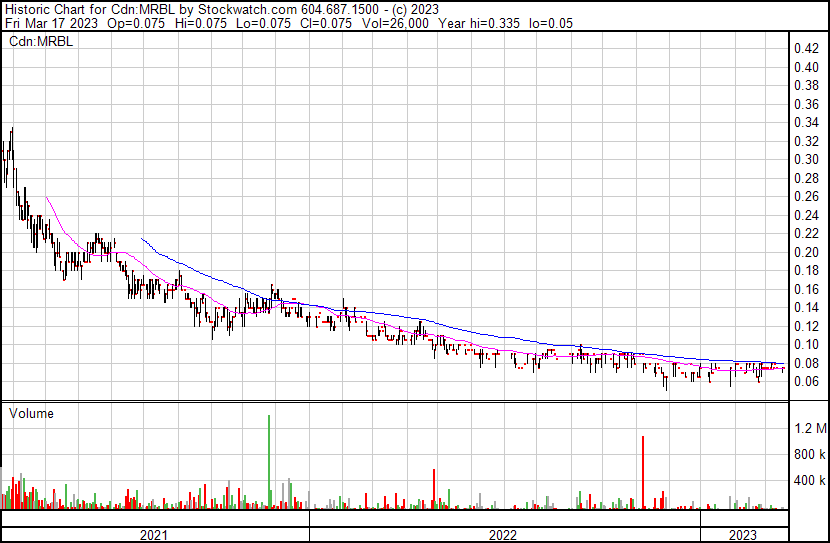The height and width of the screenshot is (543, 830).
Task: Click the Cdn:MRBL ticker label in chart
Action: (36, 39)
